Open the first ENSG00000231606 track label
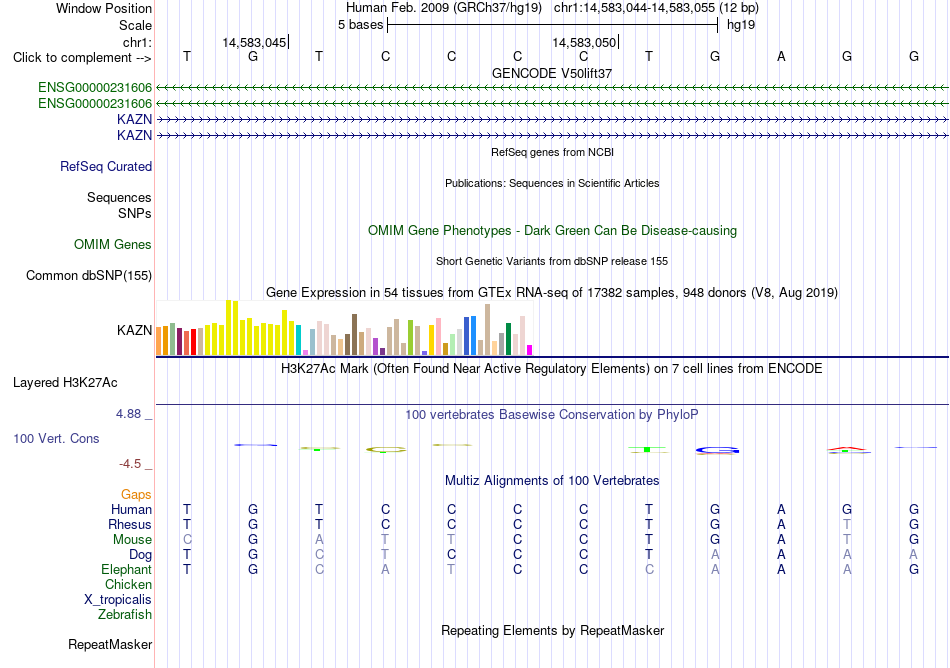This screenshot has height=668, width=950. 95,88
